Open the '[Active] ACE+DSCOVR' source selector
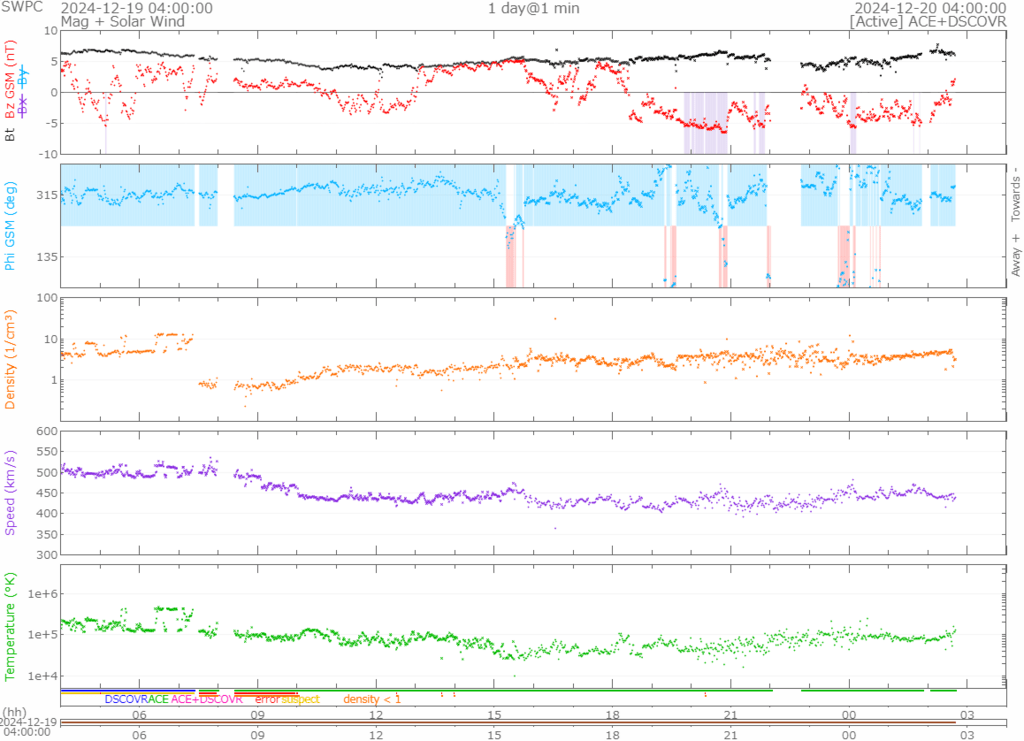 [x=928, y=21]
